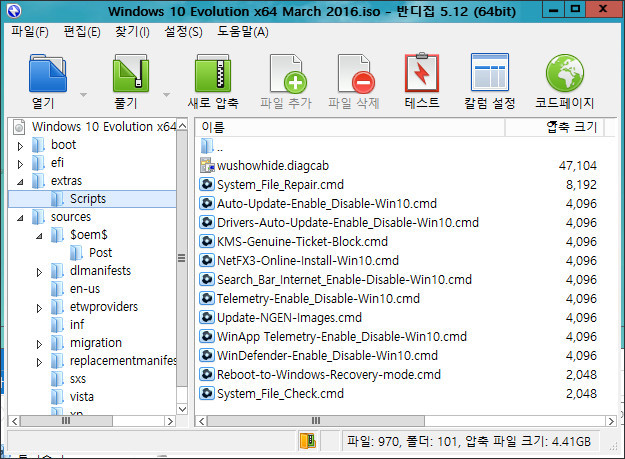Sort by the 이름 column header
625x459 pixels.
point(350,128)
